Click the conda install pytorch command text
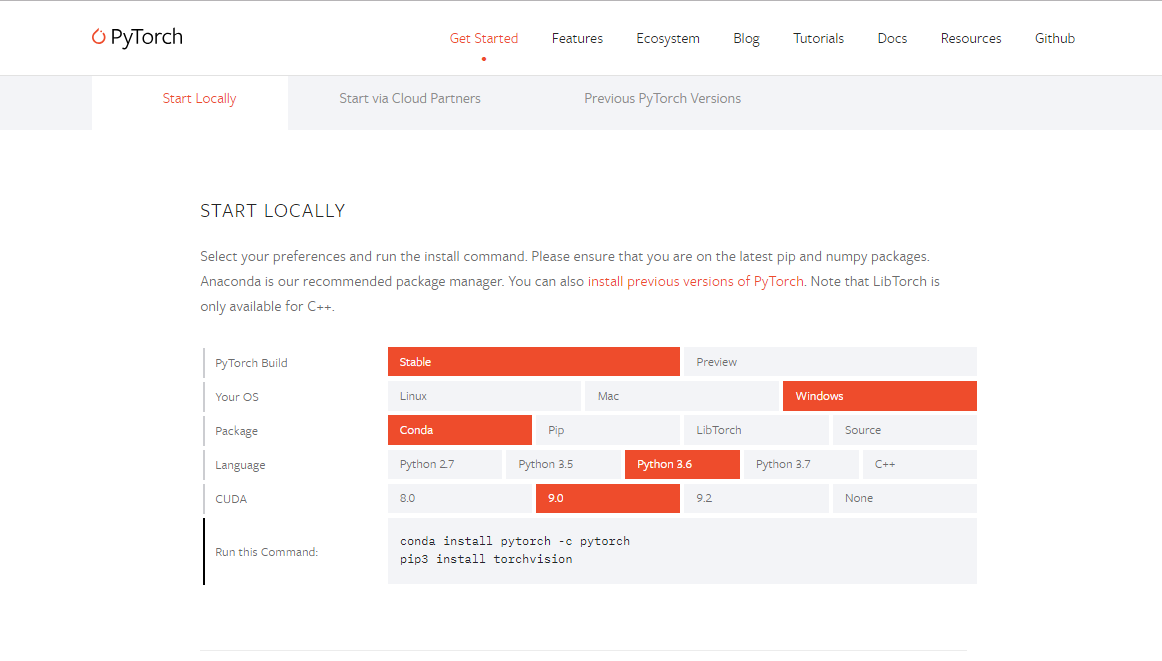 [515, 541]
